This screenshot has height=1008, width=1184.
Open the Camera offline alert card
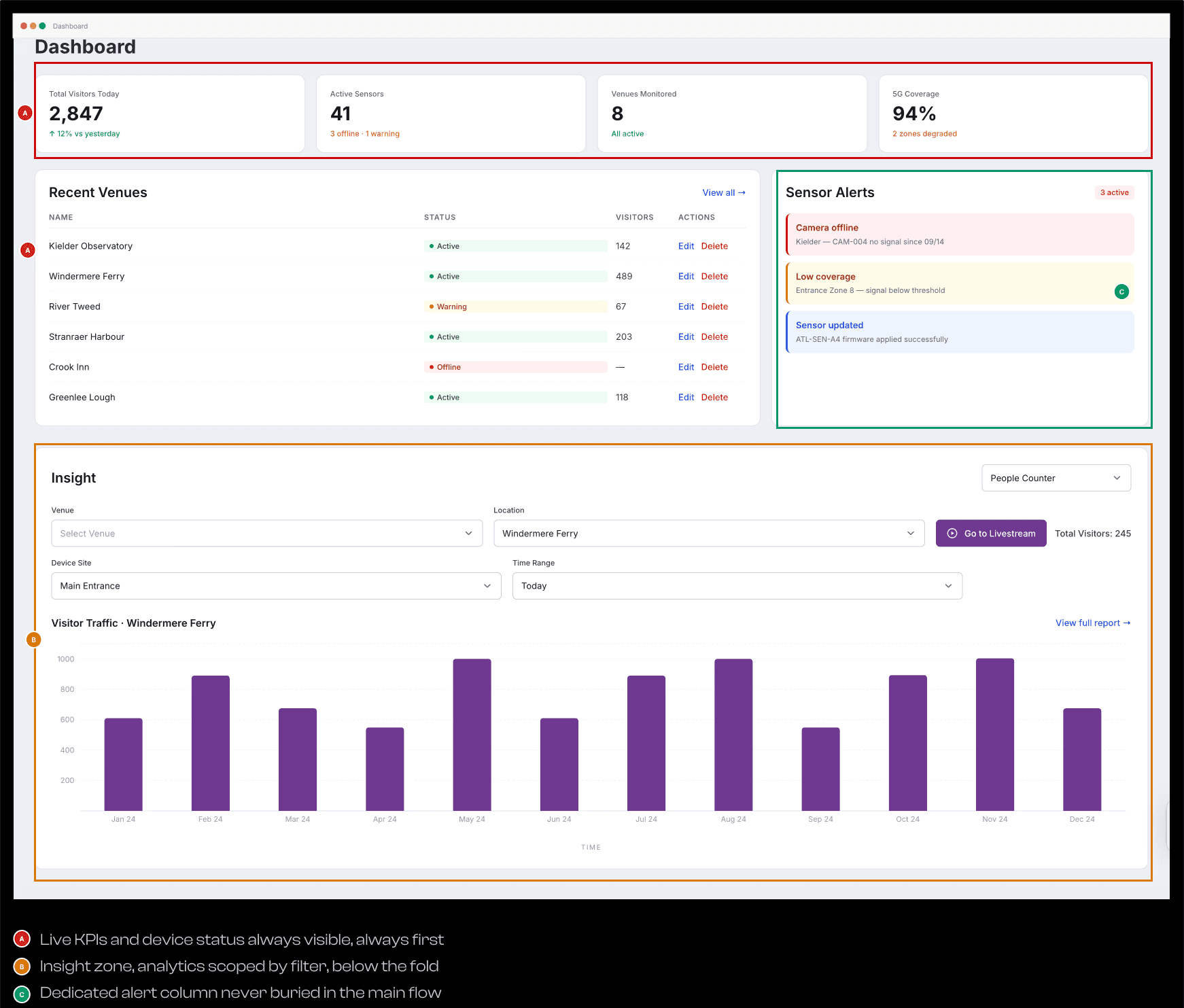960,234
